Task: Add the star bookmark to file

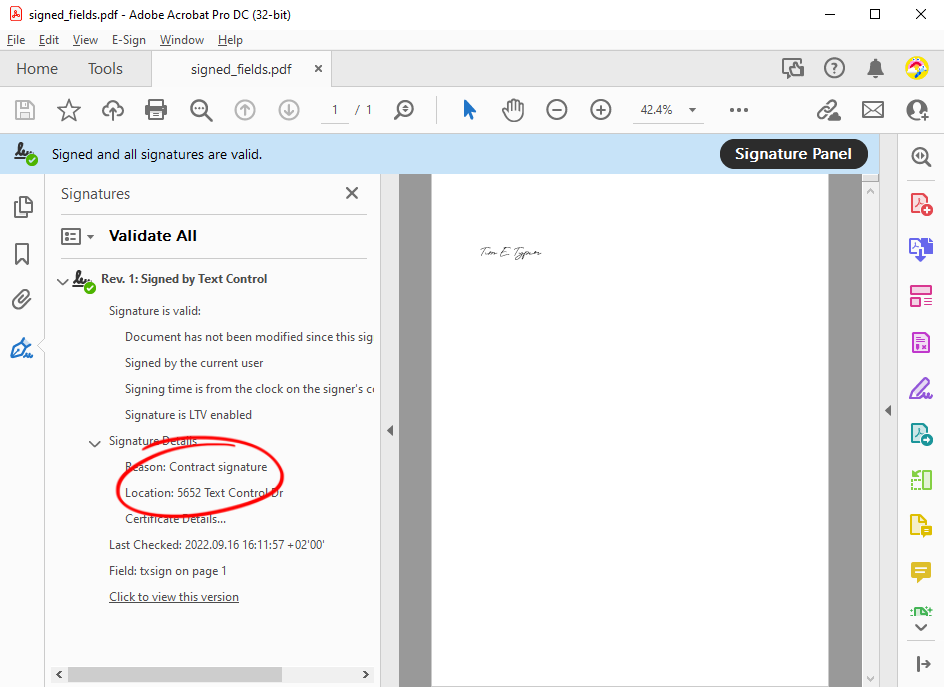Action: pos(69,110)
